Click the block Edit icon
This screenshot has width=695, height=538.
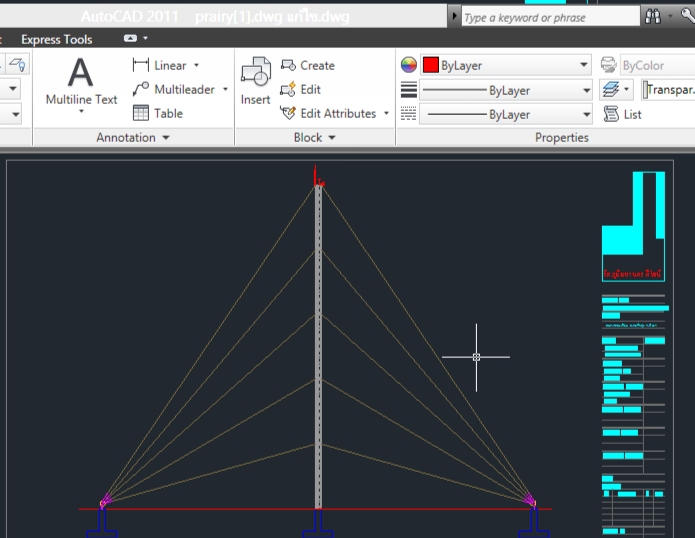pos(288,89)
